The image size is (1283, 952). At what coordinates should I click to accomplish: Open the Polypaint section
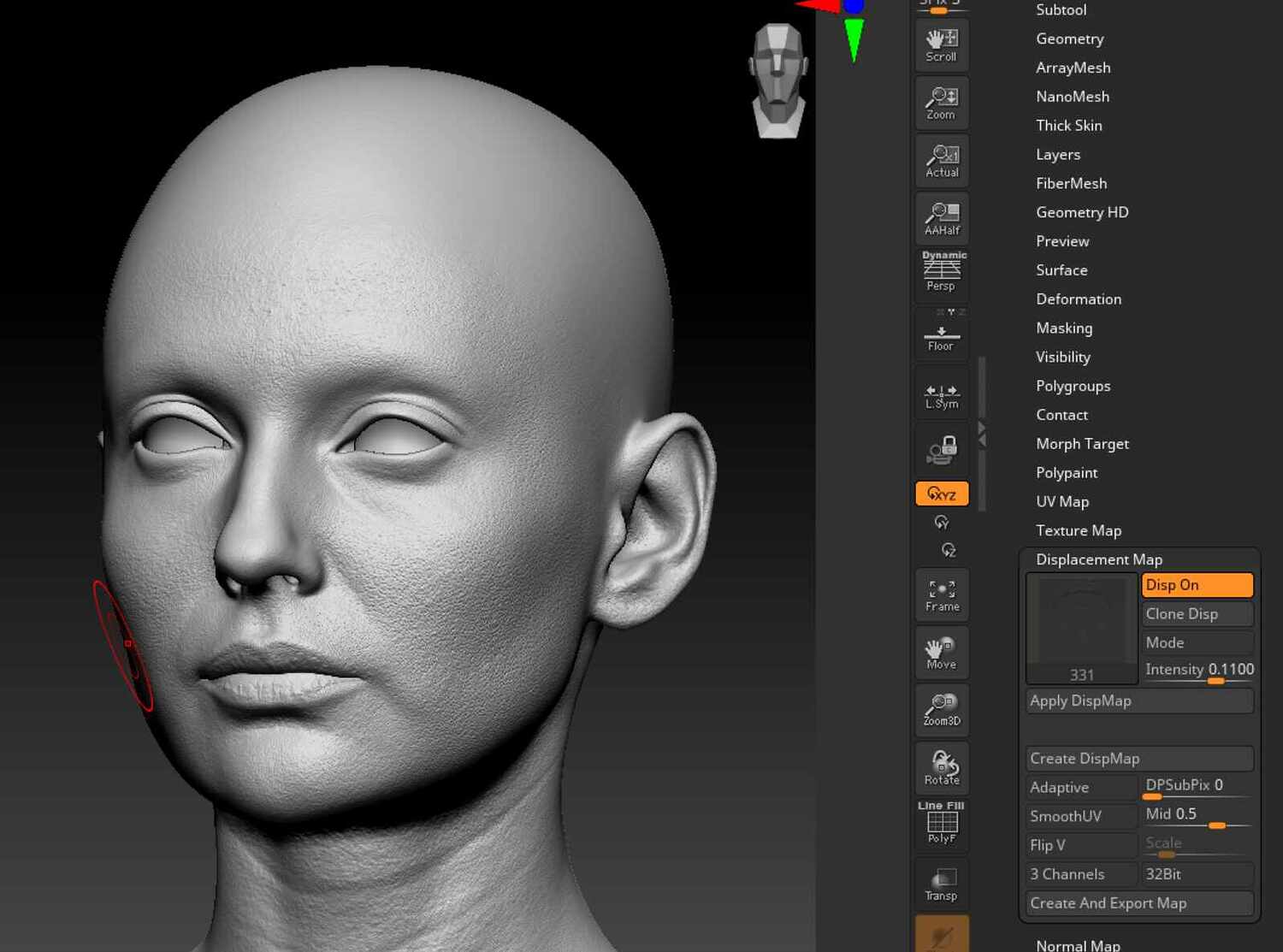pos(1067,472)
